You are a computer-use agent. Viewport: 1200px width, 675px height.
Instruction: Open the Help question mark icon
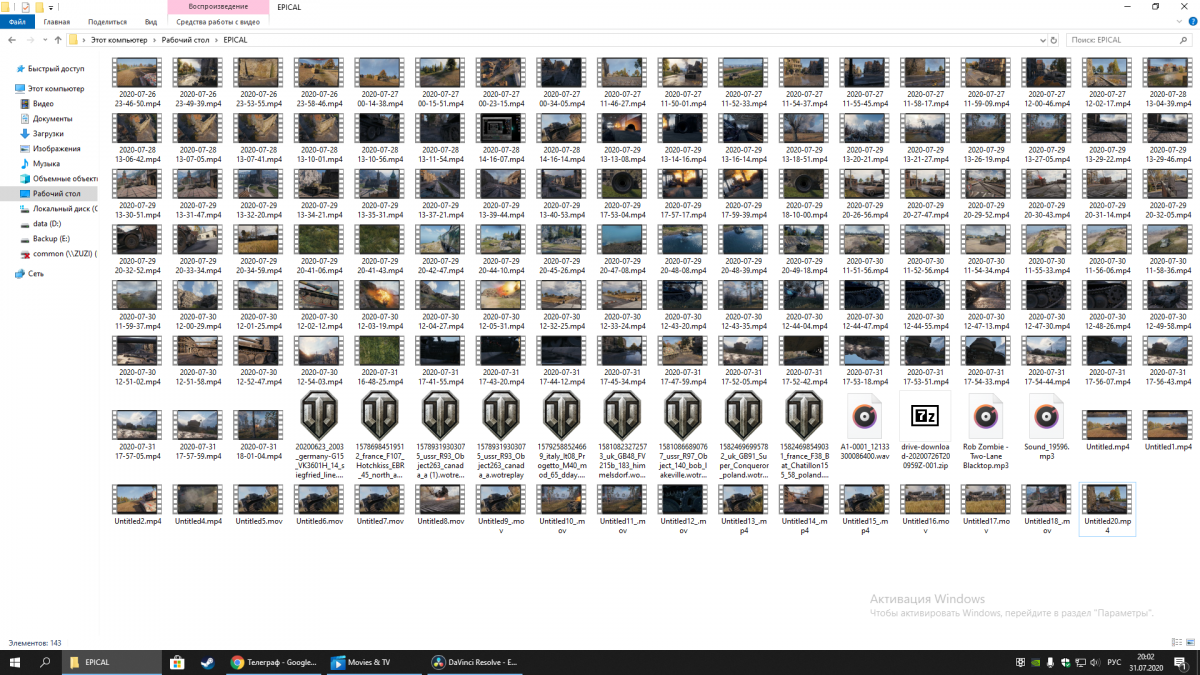point(1191,21)
